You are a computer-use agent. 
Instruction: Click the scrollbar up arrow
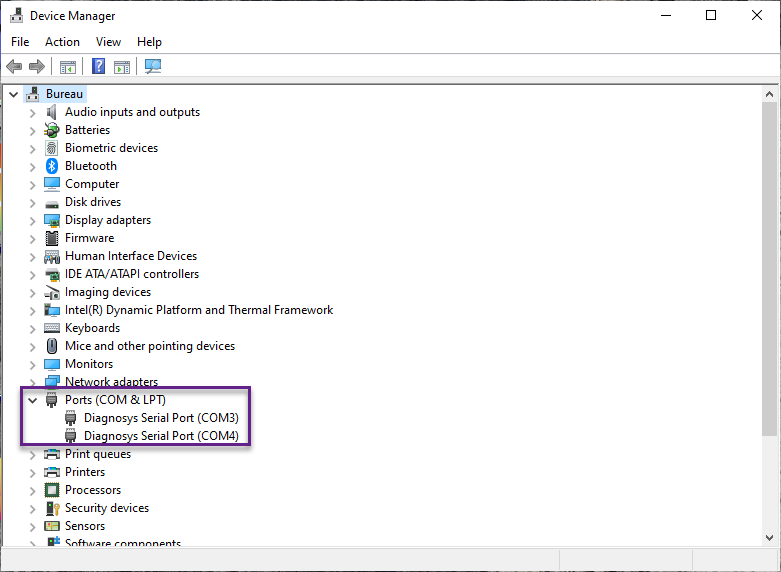[x=769, y=94]
